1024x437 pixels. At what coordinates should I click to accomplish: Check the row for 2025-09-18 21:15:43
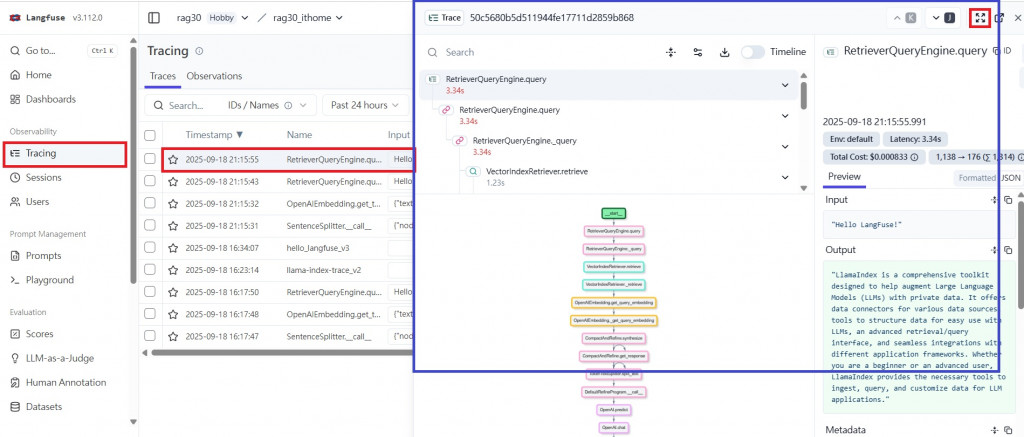tap(150, 182)
